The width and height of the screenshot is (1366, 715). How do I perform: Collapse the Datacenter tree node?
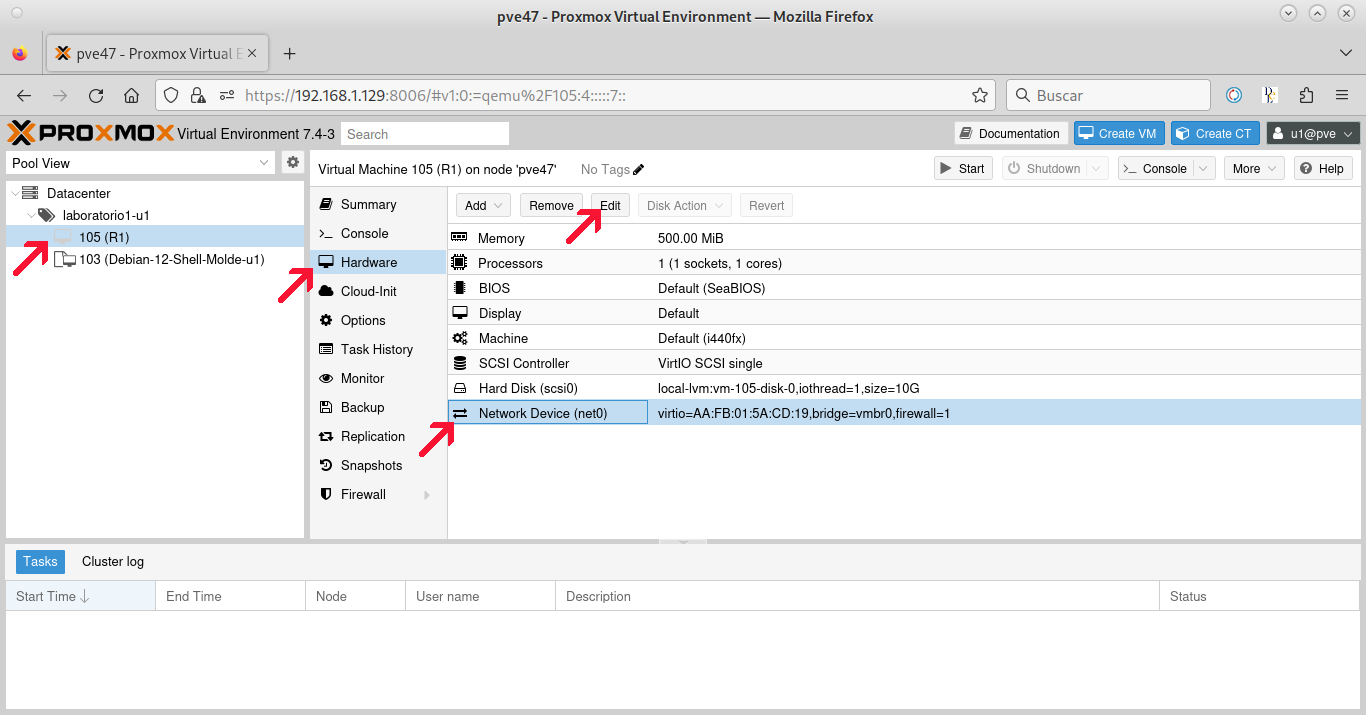(x=13, y=193)
